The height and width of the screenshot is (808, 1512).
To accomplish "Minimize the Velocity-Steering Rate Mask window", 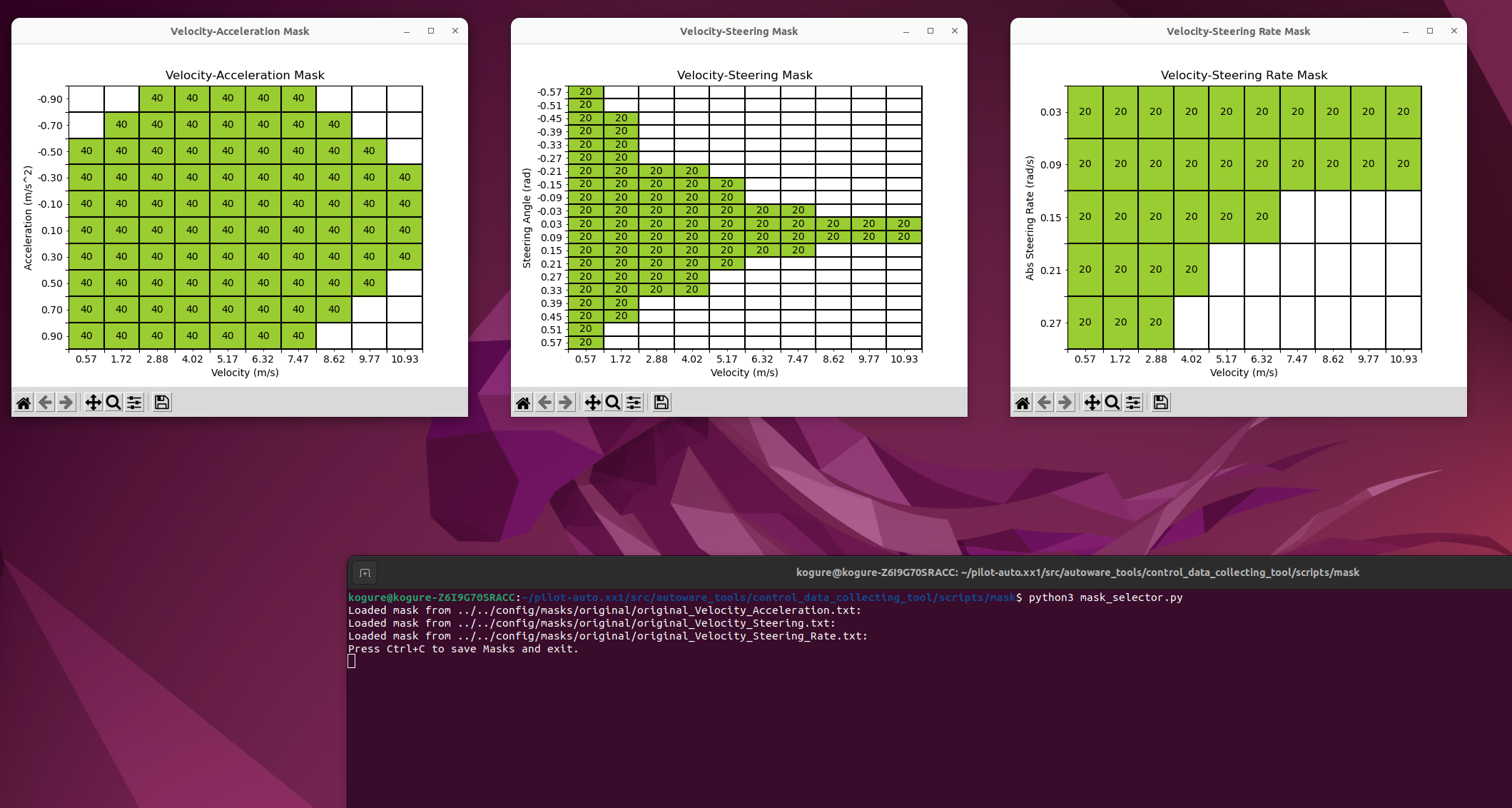I will [x=1406, y=31].
